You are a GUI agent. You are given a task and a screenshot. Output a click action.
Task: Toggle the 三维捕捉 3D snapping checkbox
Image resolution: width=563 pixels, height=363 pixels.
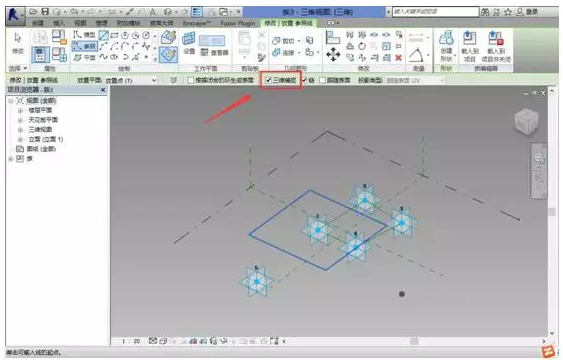pos(268,80)
